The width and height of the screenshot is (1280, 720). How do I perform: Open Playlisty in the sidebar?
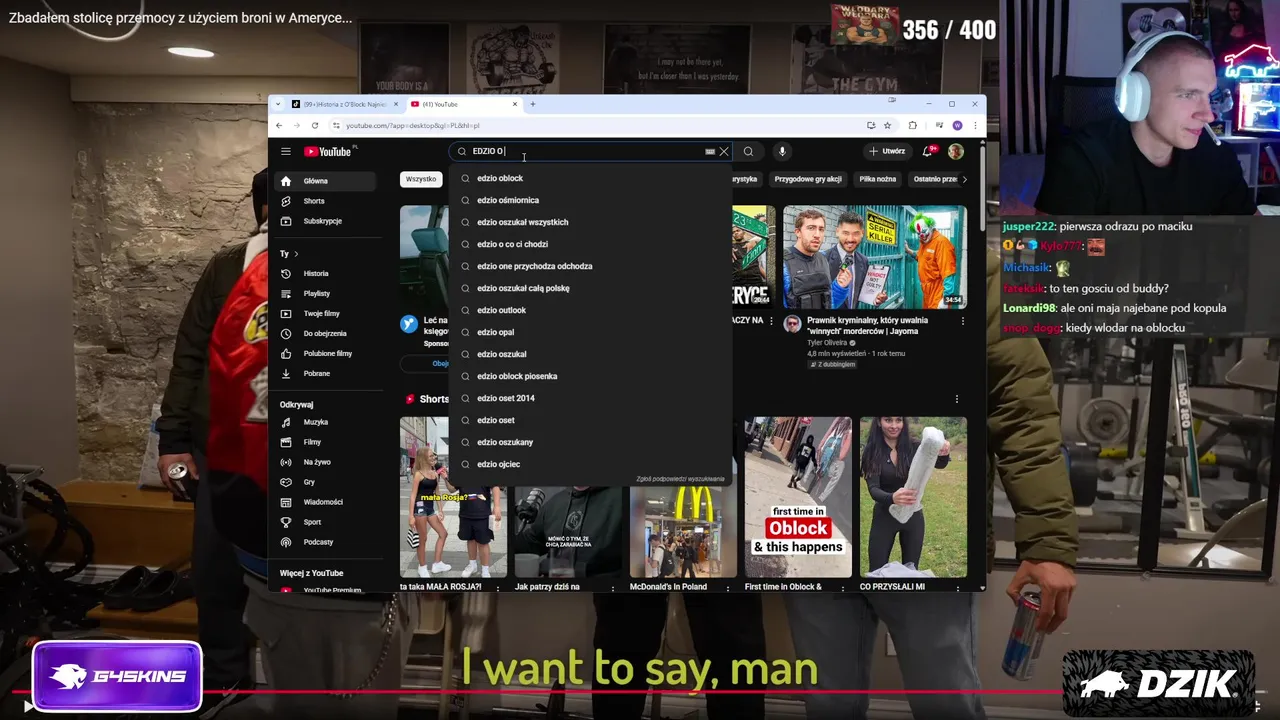[324, 293]
